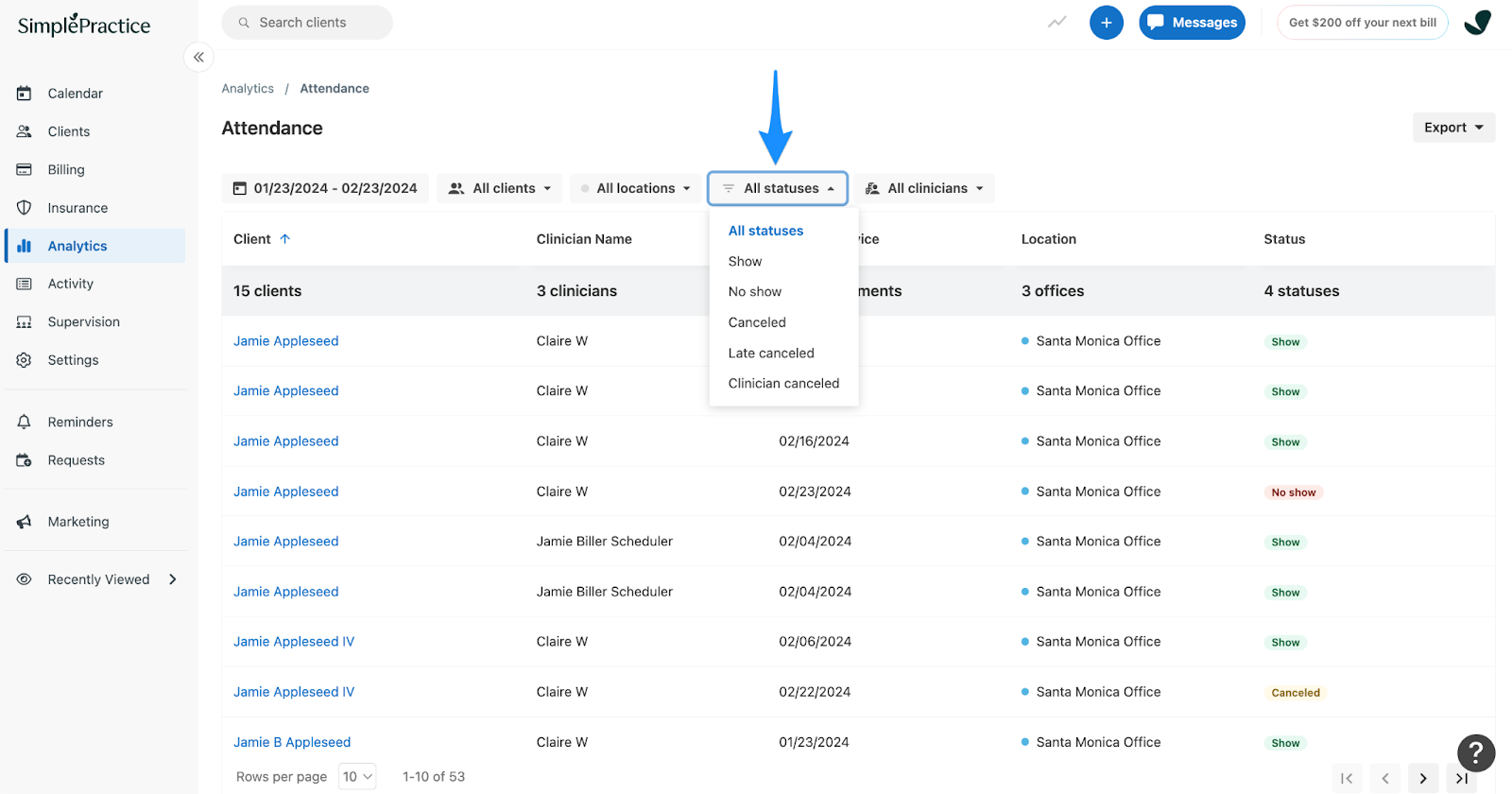Open the Billing section
The image size is (1512, 794).
click(x=65, y=169)
